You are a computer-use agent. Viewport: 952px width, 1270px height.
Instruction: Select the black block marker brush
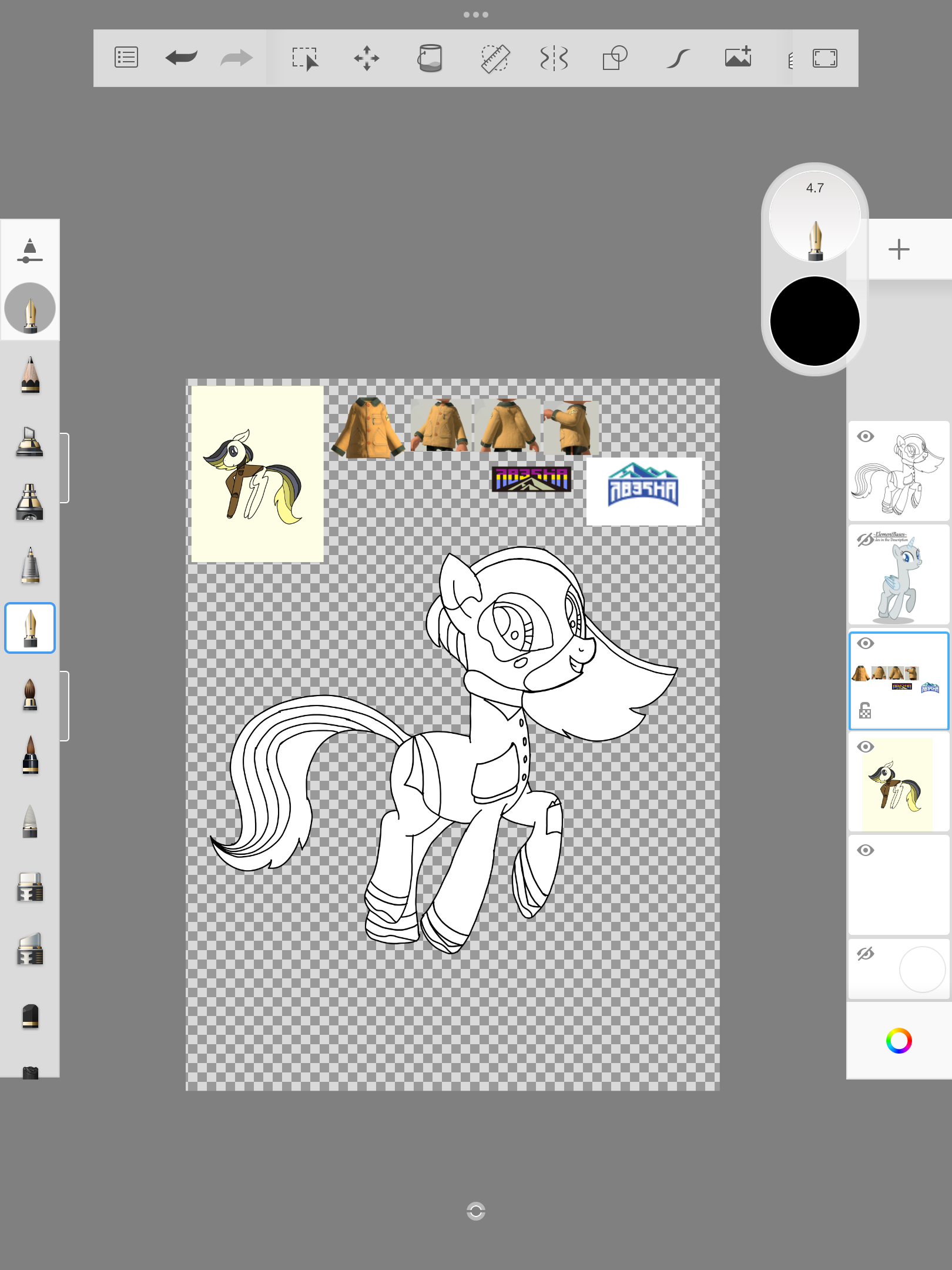click(x=30, y=1016)
